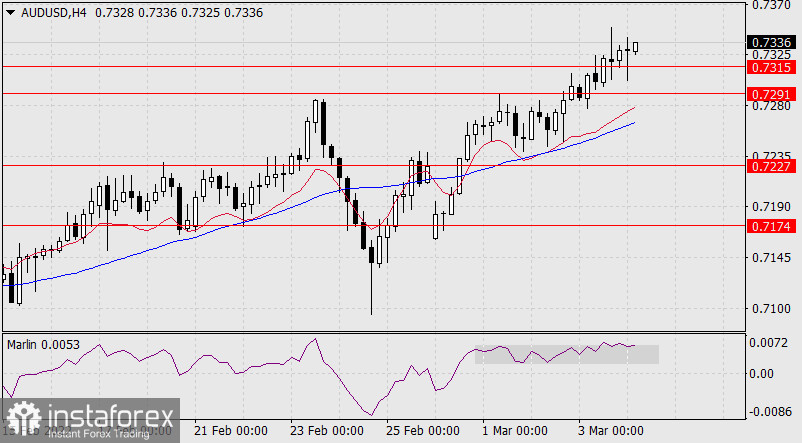Click the red 0.7291 level label
Screen dimensions: 802x443
771,94
